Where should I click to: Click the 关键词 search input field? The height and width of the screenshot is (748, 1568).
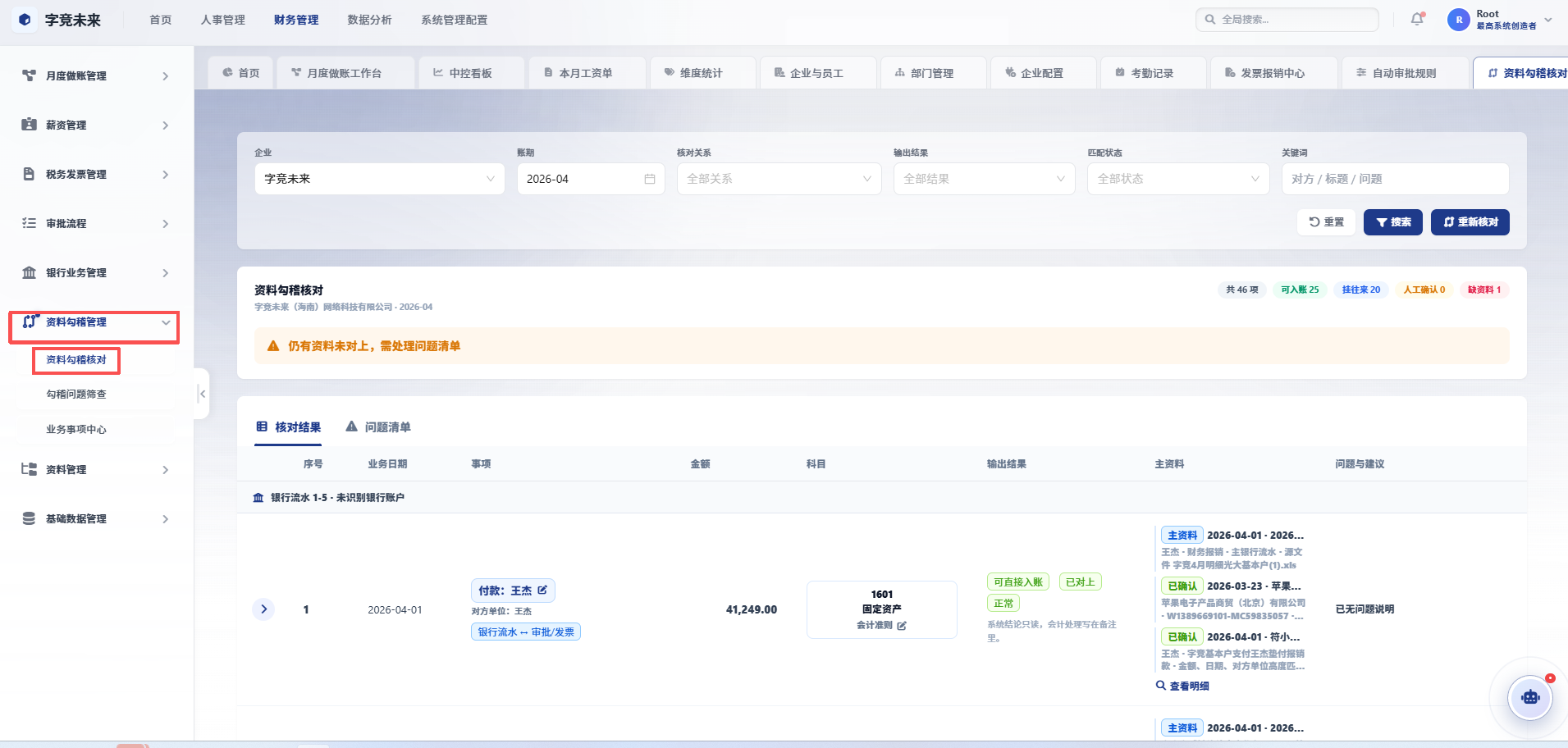click(1395, 179)
